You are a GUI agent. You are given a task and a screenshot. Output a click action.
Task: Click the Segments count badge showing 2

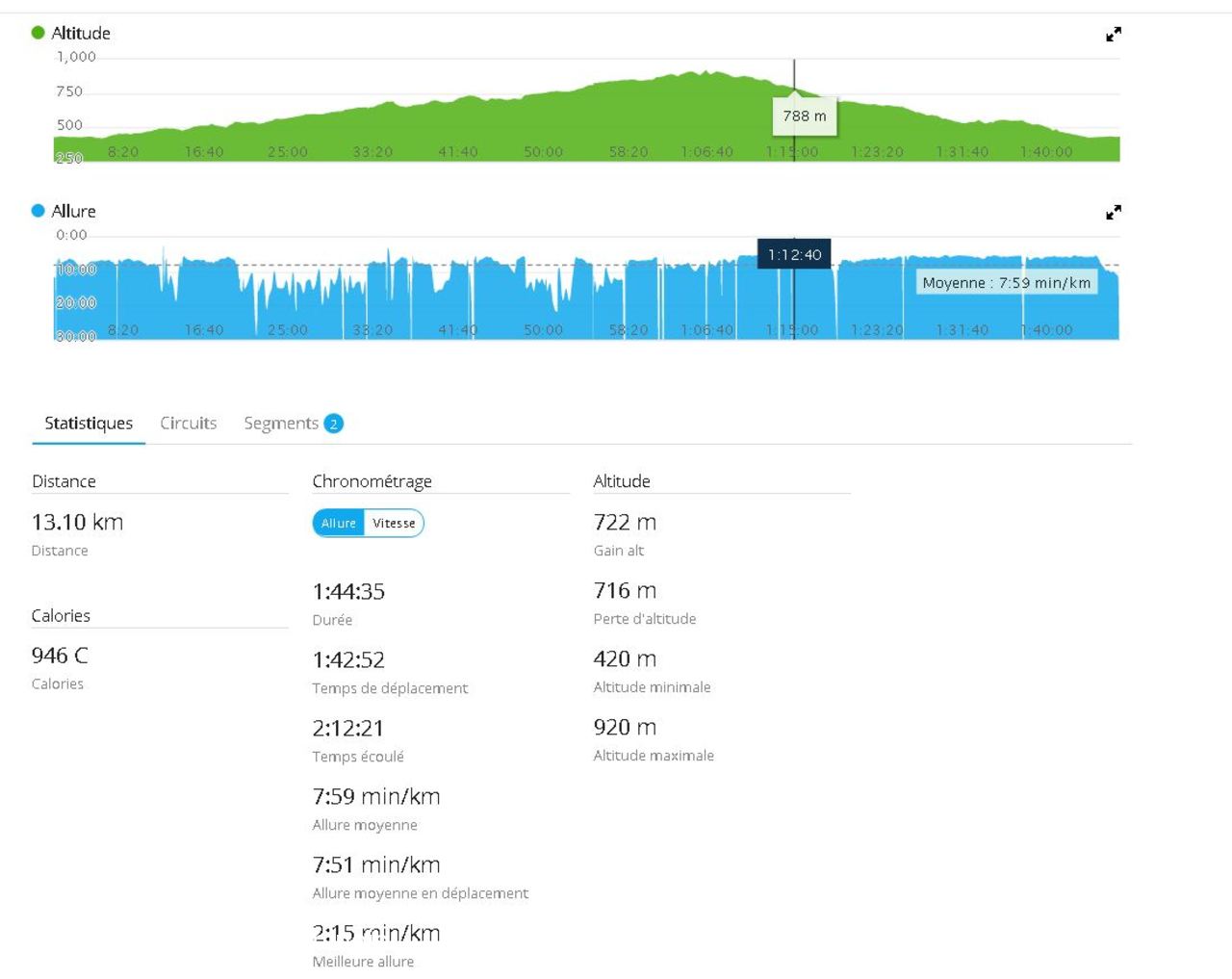click(x=334, y=424)
